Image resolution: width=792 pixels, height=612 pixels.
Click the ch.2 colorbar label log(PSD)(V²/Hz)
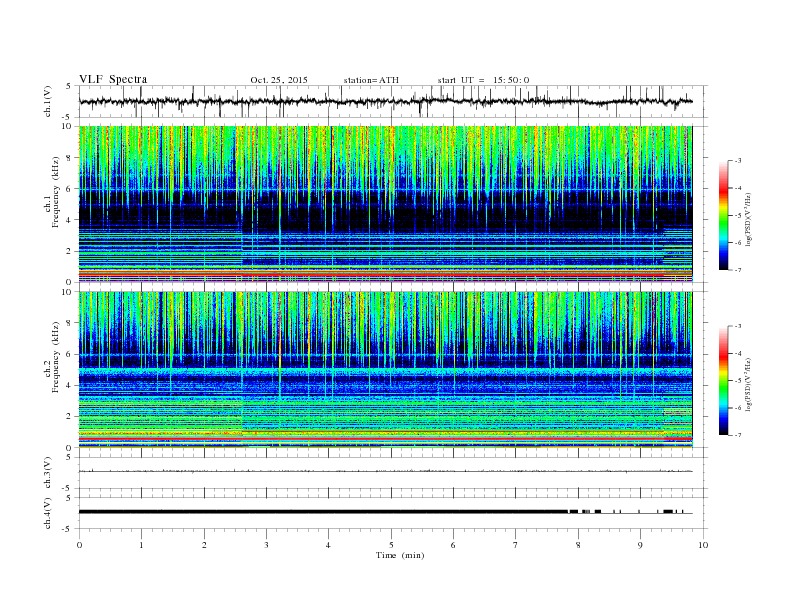(x=749, y=385)
